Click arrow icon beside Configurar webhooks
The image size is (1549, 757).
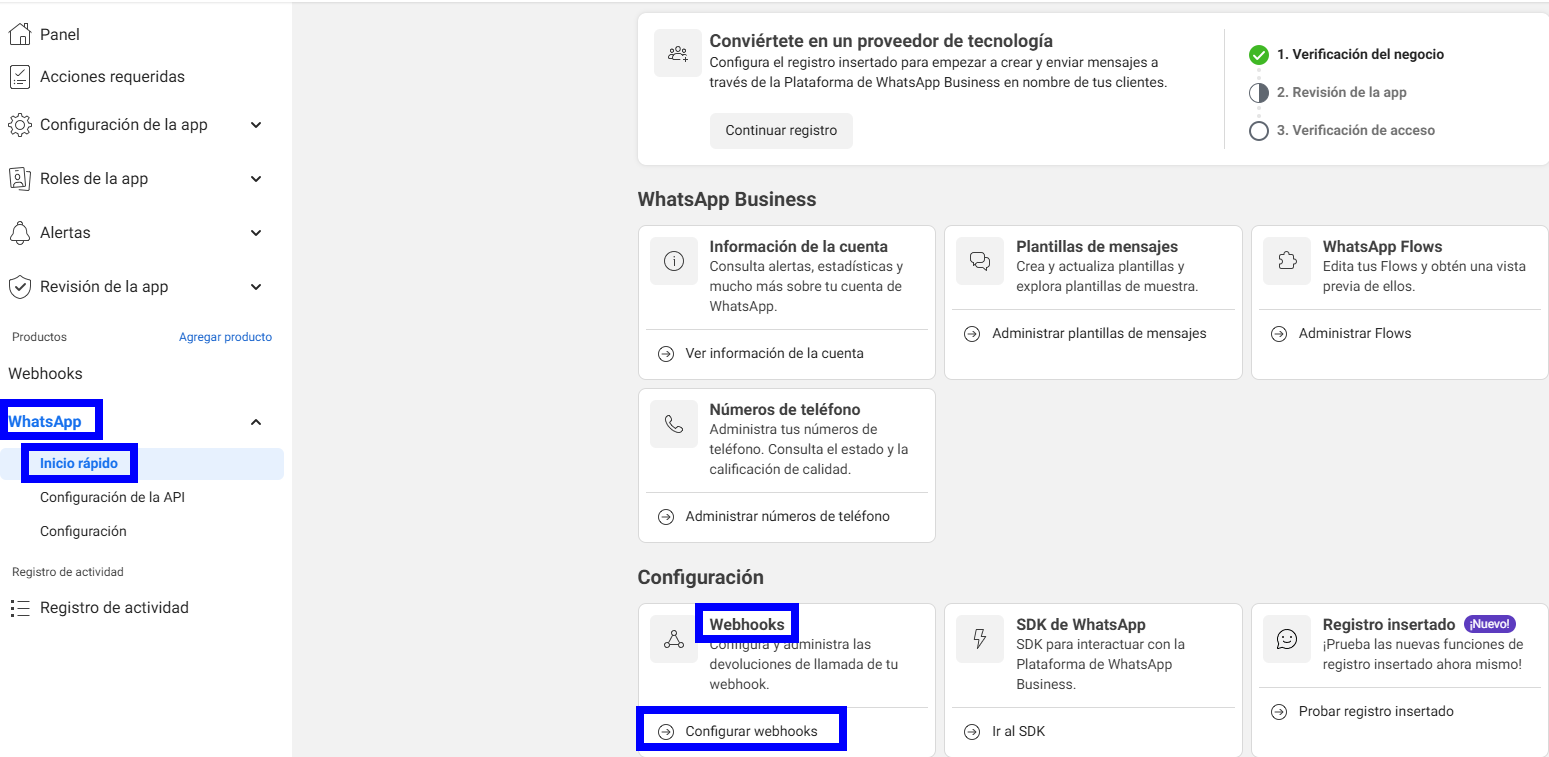pyautogui.click(x=666, y=732)
